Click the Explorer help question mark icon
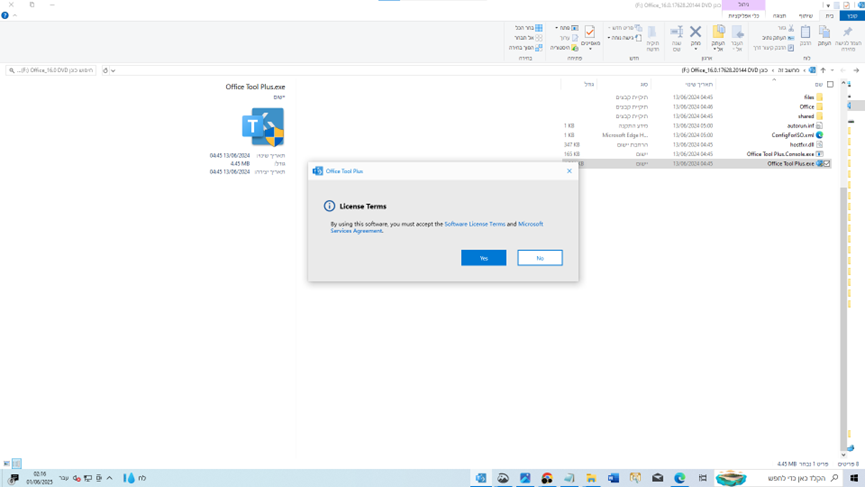This screenshot has height=487, width=865. pyautogui.click(x=5, y=15)
